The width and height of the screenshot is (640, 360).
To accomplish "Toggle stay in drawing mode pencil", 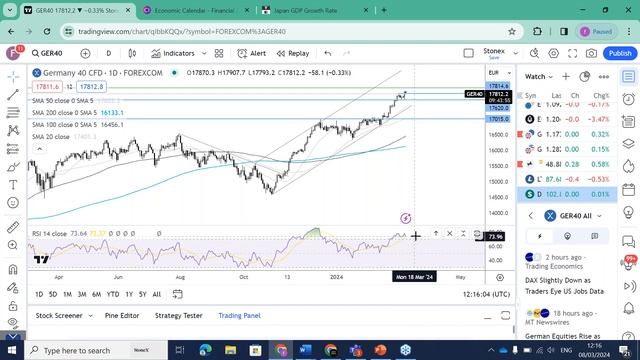I will click(13, 288).
